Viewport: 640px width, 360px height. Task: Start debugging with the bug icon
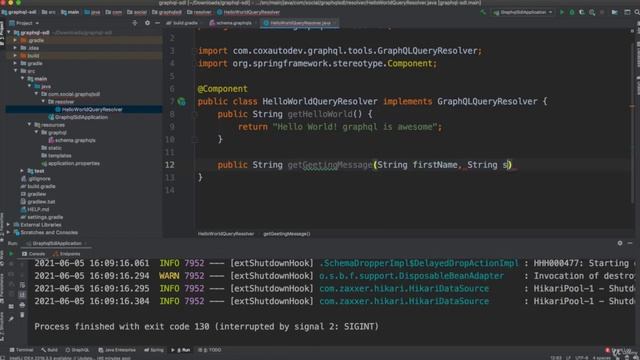click(572, 13)
